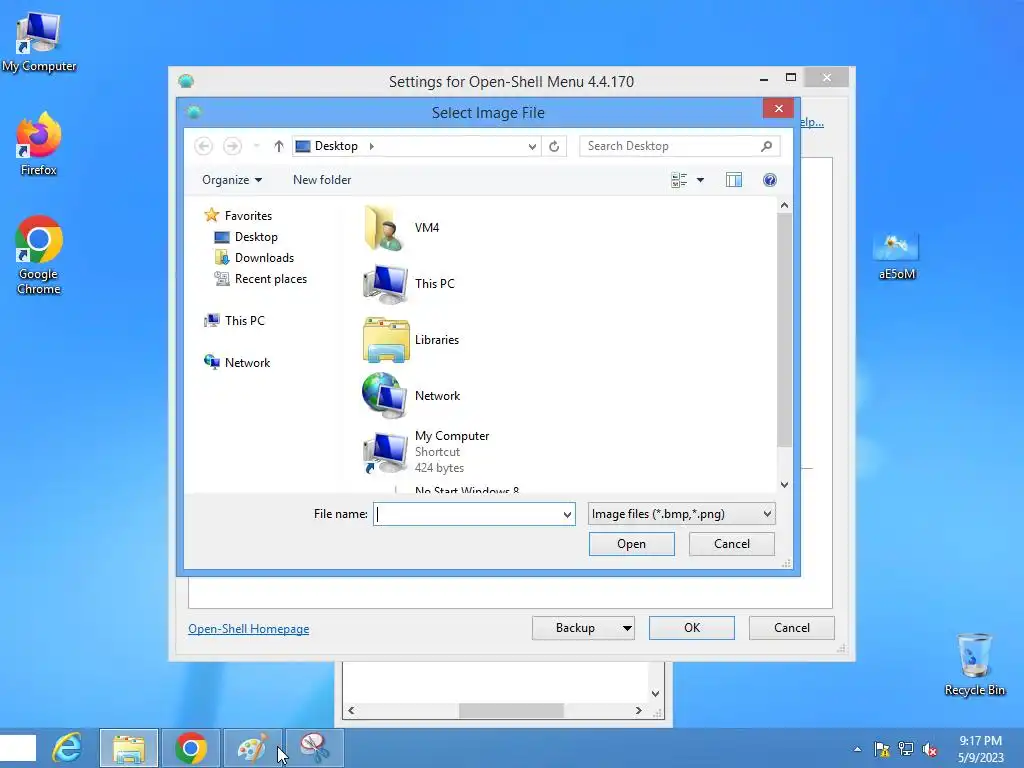The width and height of the screenshot is (1024, 768).
Task: Open the Image files type filter dropdown
Action: point(681,515)
